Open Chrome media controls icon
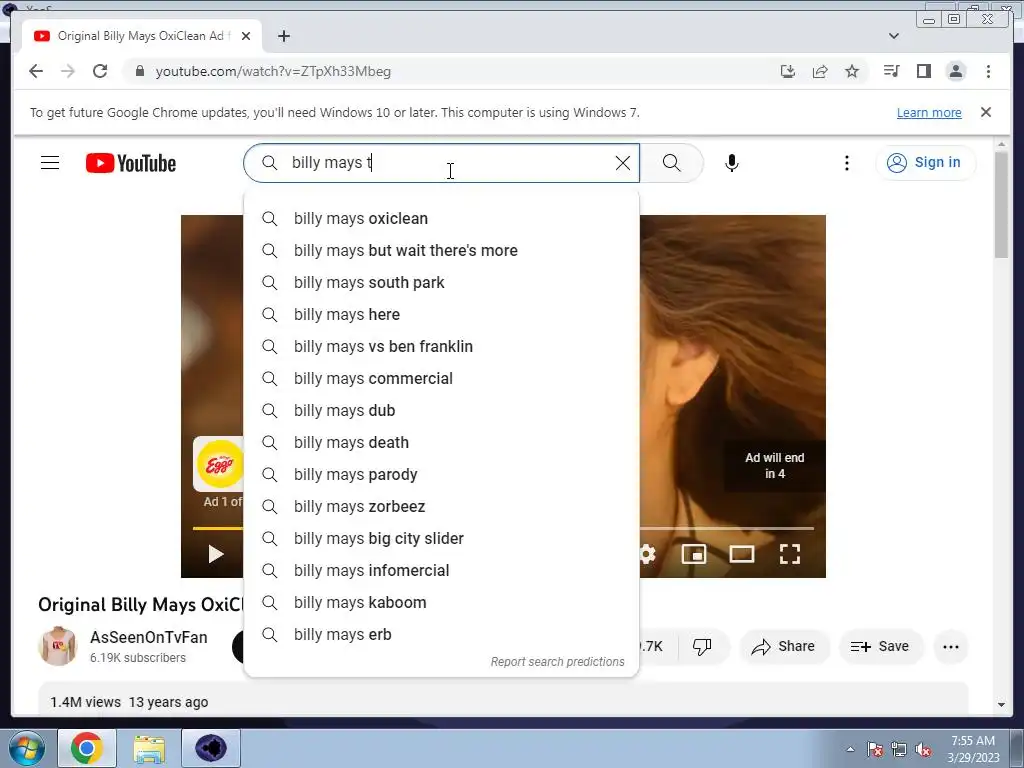1024x768 pixels. coord(891,71)
